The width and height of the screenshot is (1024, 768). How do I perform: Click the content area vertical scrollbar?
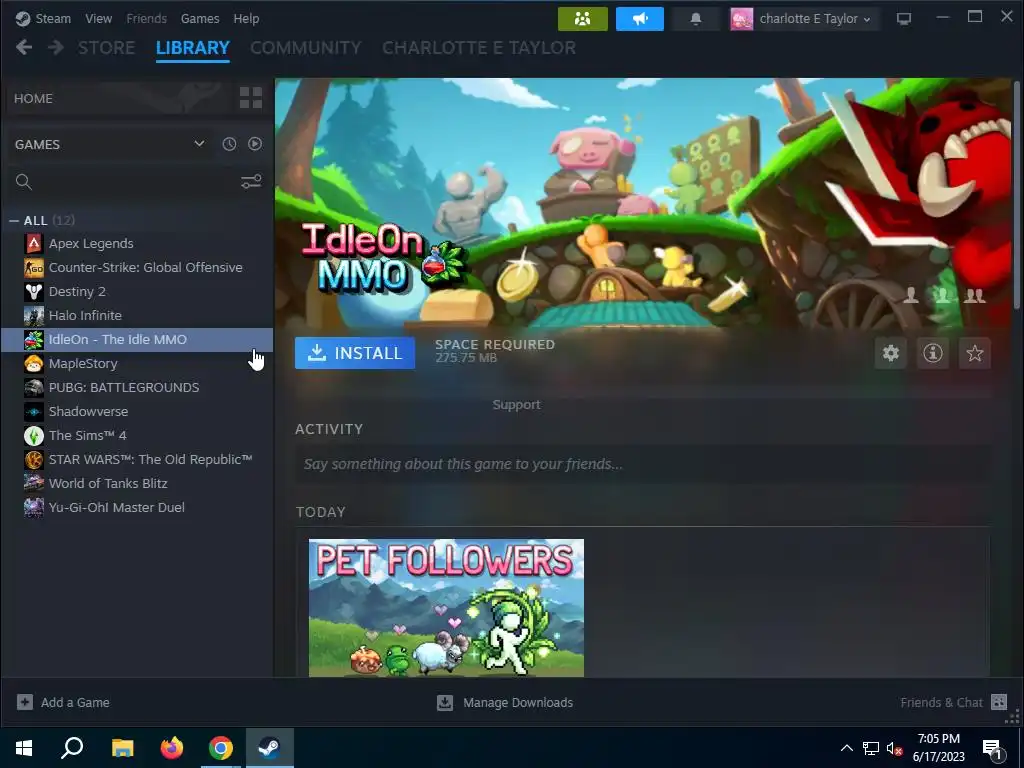pyautogui.click(x=1016, y=196)
